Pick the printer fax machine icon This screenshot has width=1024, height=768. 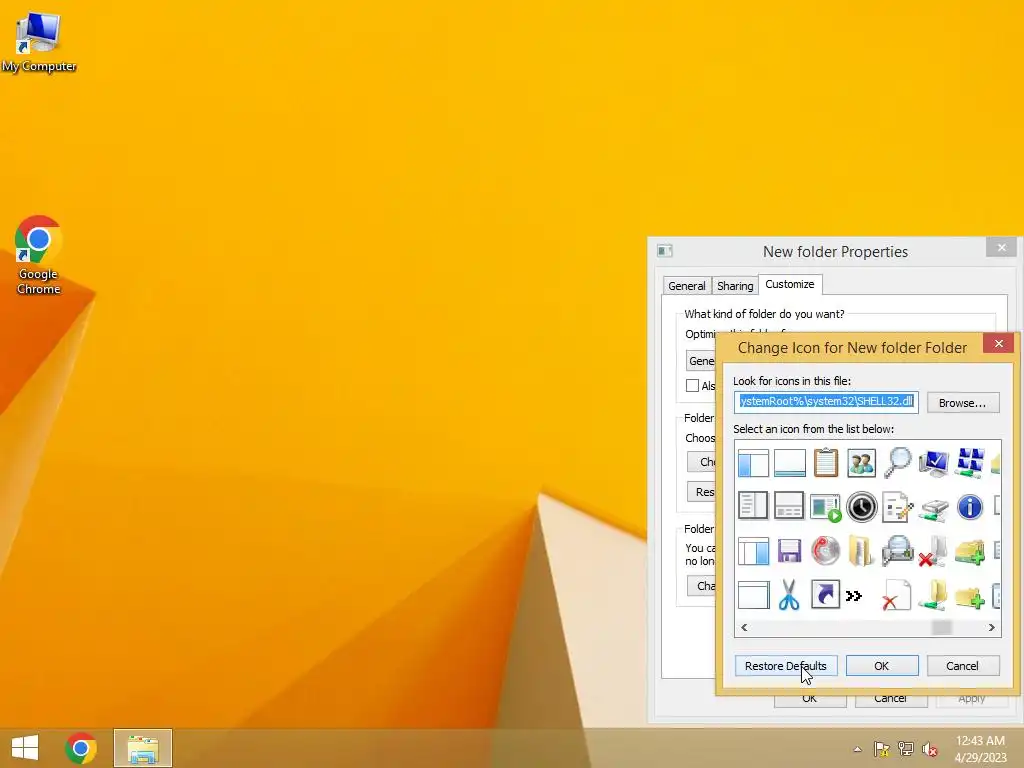click(x=897, y=551)
